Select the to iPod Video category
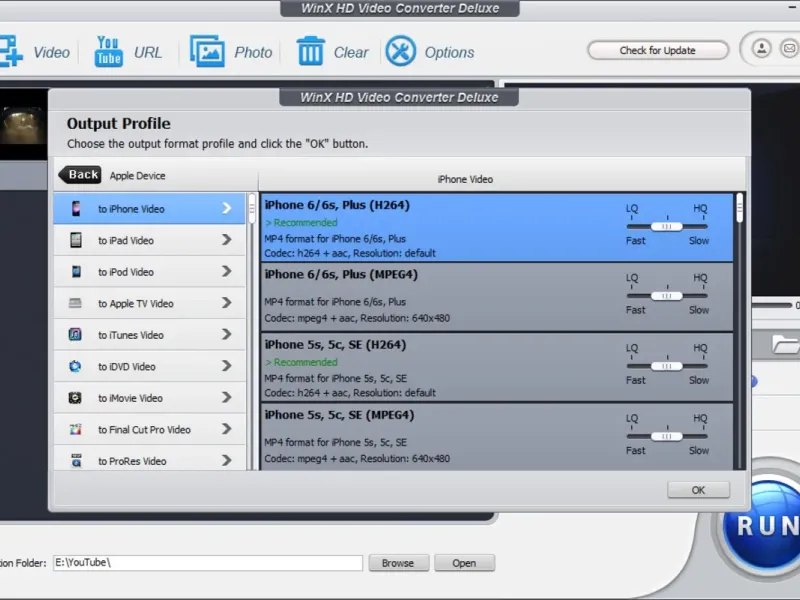This screenshot has width=800, height=600. (x=149, y=271)
